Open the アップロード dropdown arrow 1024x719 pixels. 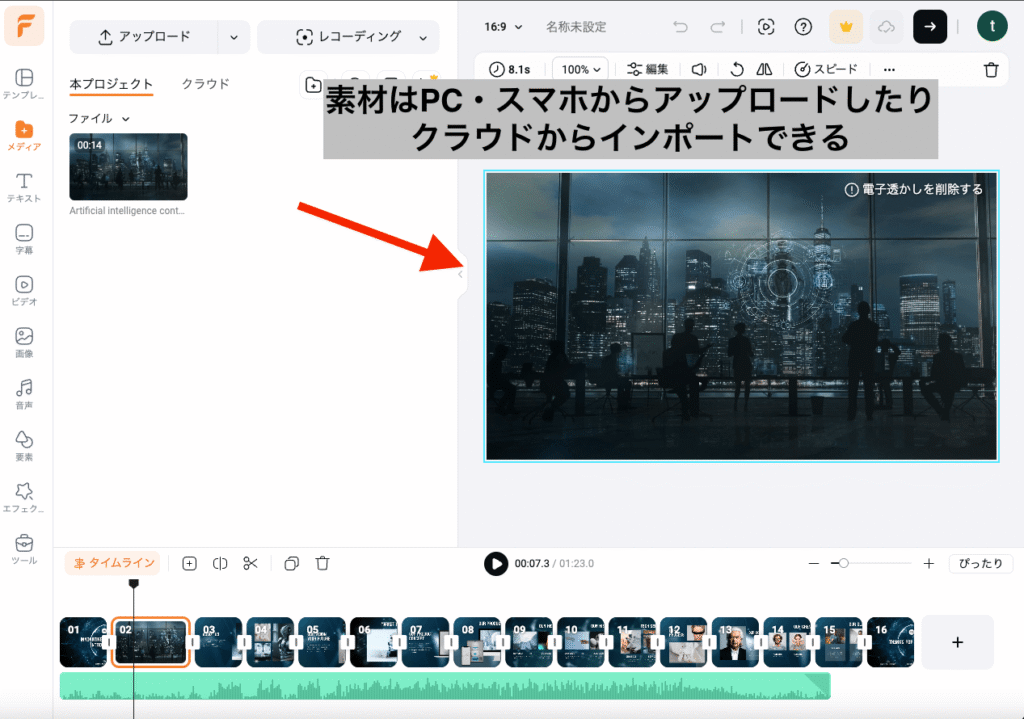(234, 37)
